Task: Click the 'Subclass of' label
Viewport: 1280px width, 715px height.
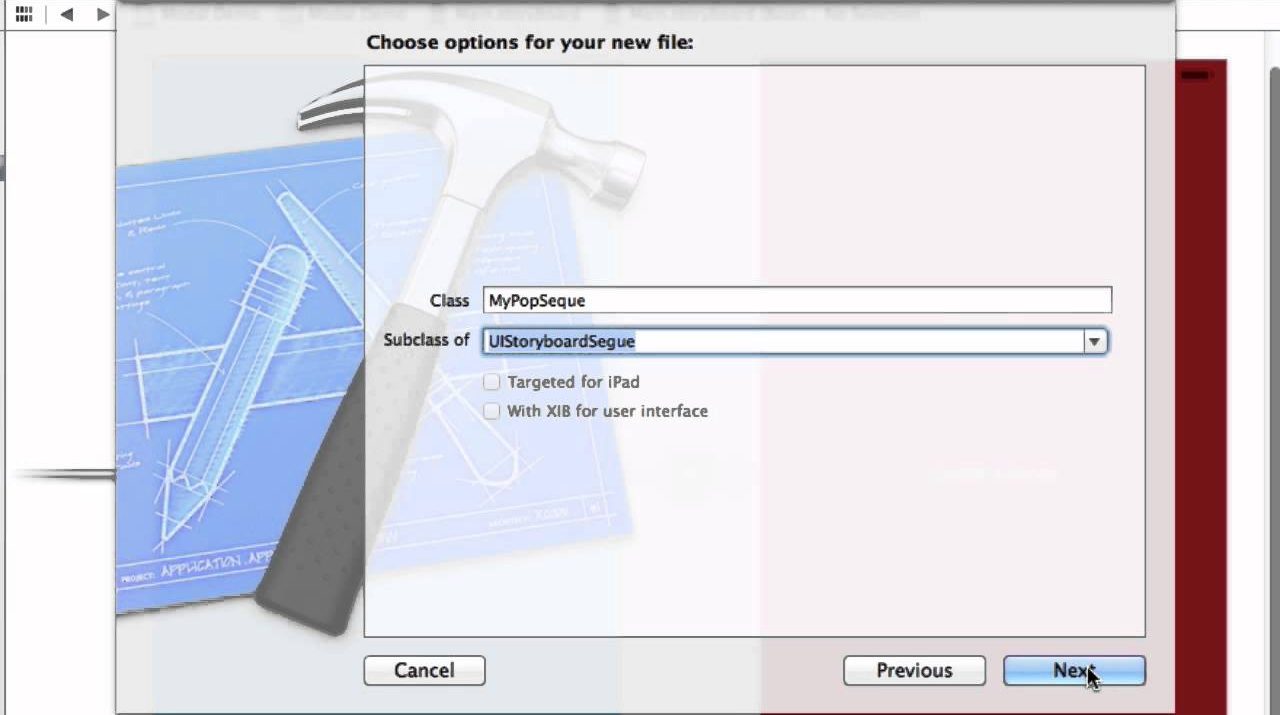Action: 426,340
